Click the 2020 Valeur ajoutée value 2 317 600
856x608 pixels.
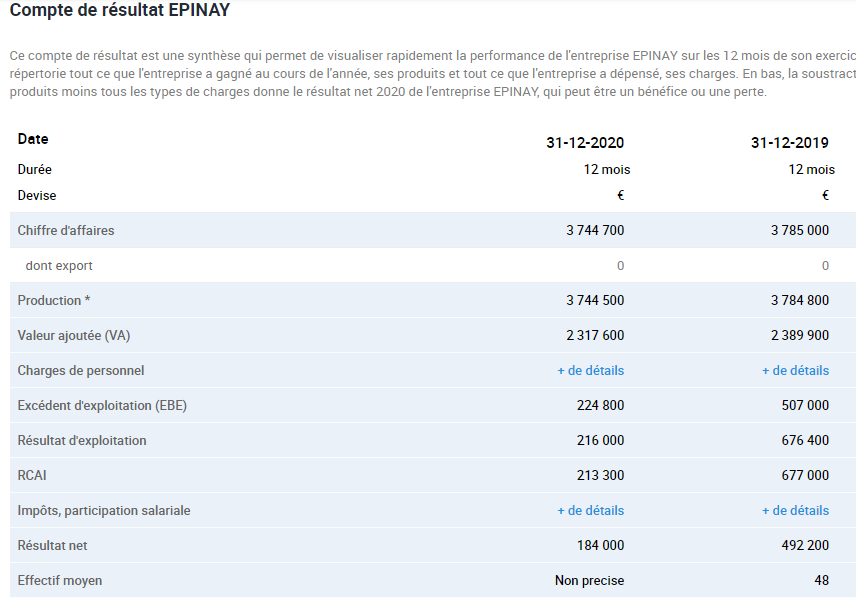click(x=595, y=335)
